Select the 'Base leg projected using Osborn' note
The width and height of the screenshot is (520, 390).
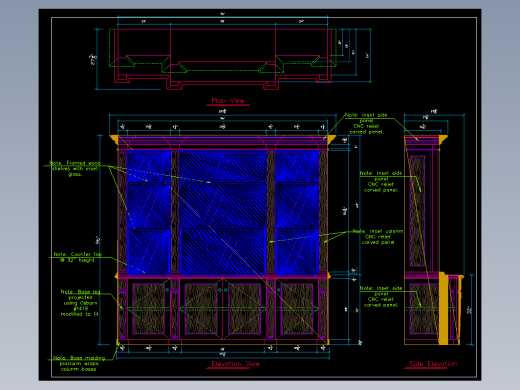pos(80,303)
